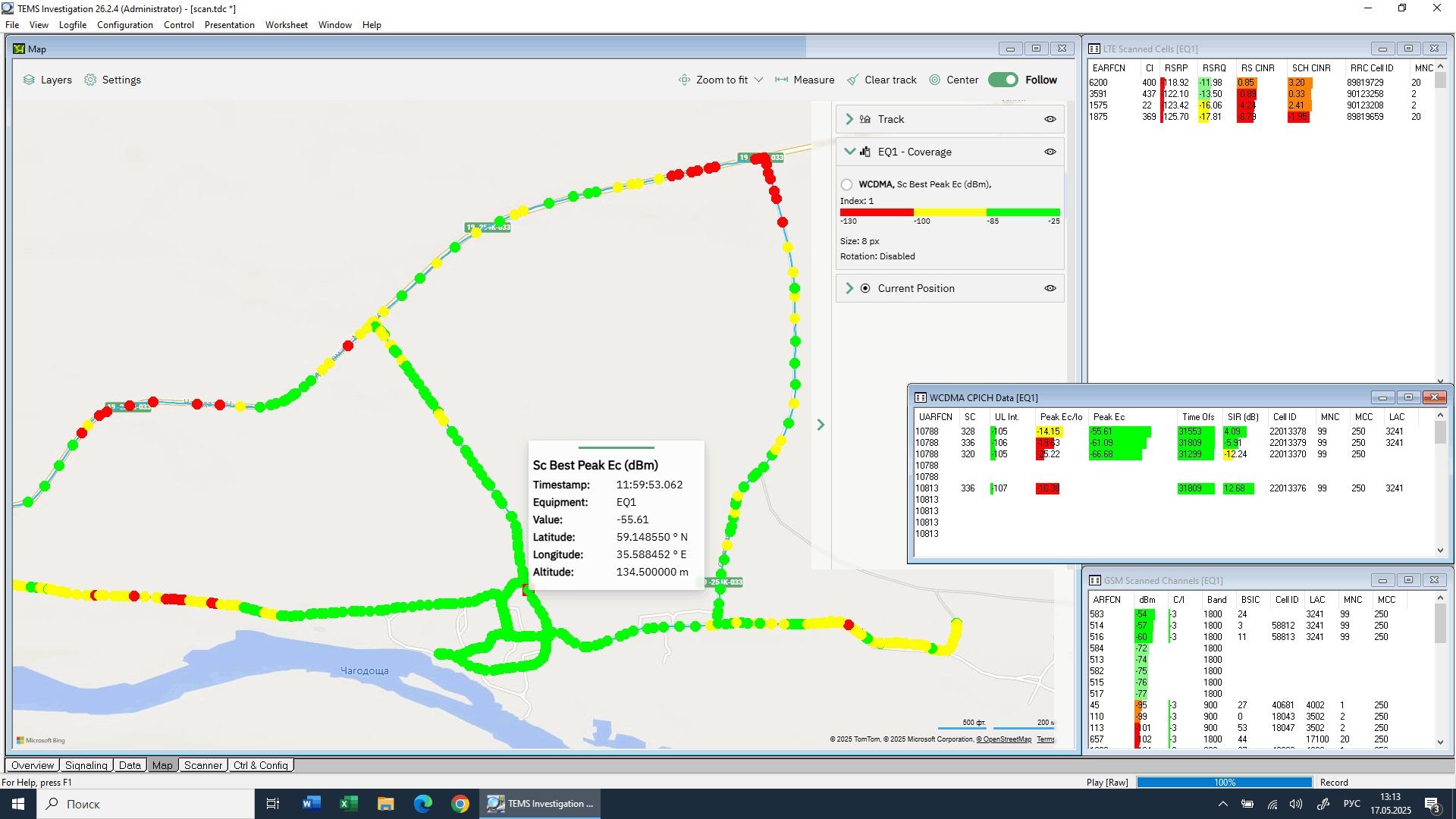Click the Windows search box
This screenshot has width=1456, height=819.
pyautogui.click(x=146, y=804)
